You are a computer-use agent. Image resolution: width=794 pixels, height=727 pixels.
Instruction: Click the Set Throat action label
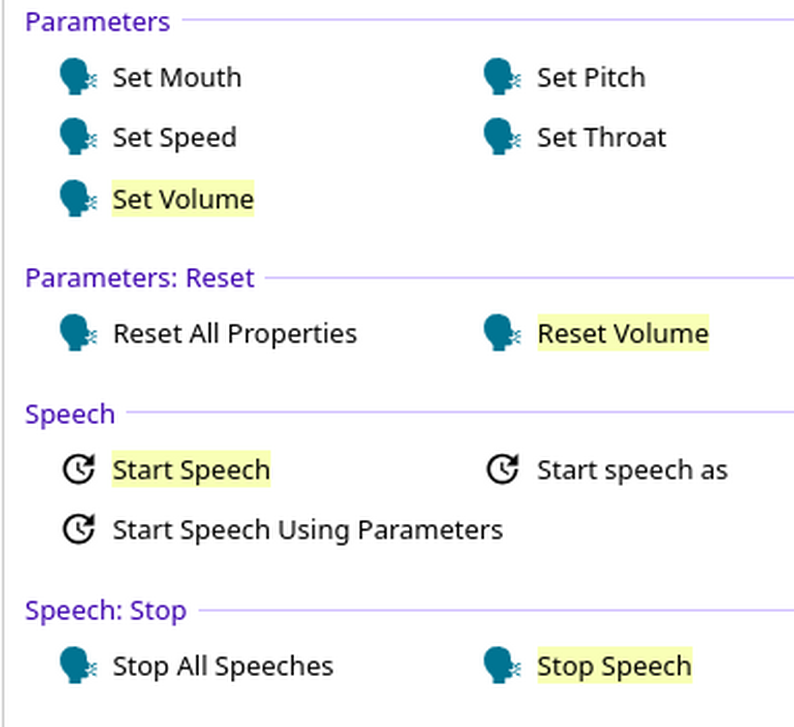point(601,137)
